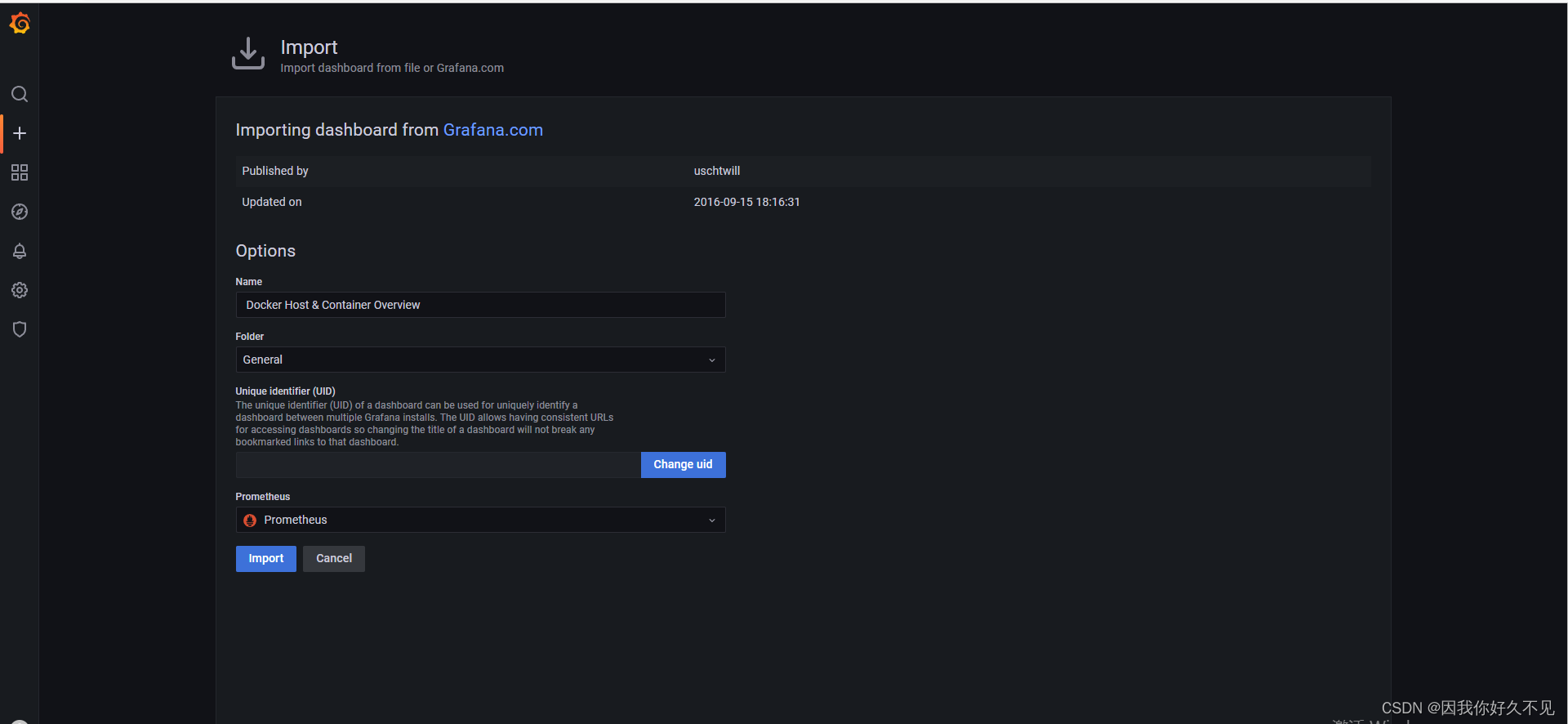
Task: Click the dashboard Name input field
Action: coord(480,305)
